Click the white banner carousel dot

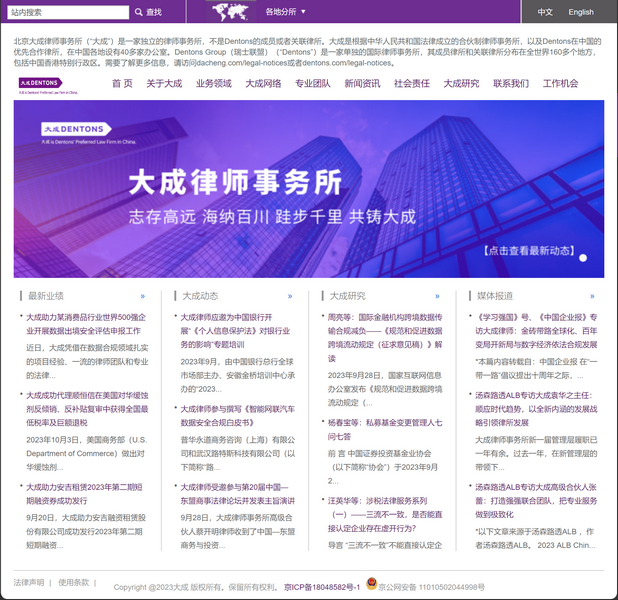584,258
